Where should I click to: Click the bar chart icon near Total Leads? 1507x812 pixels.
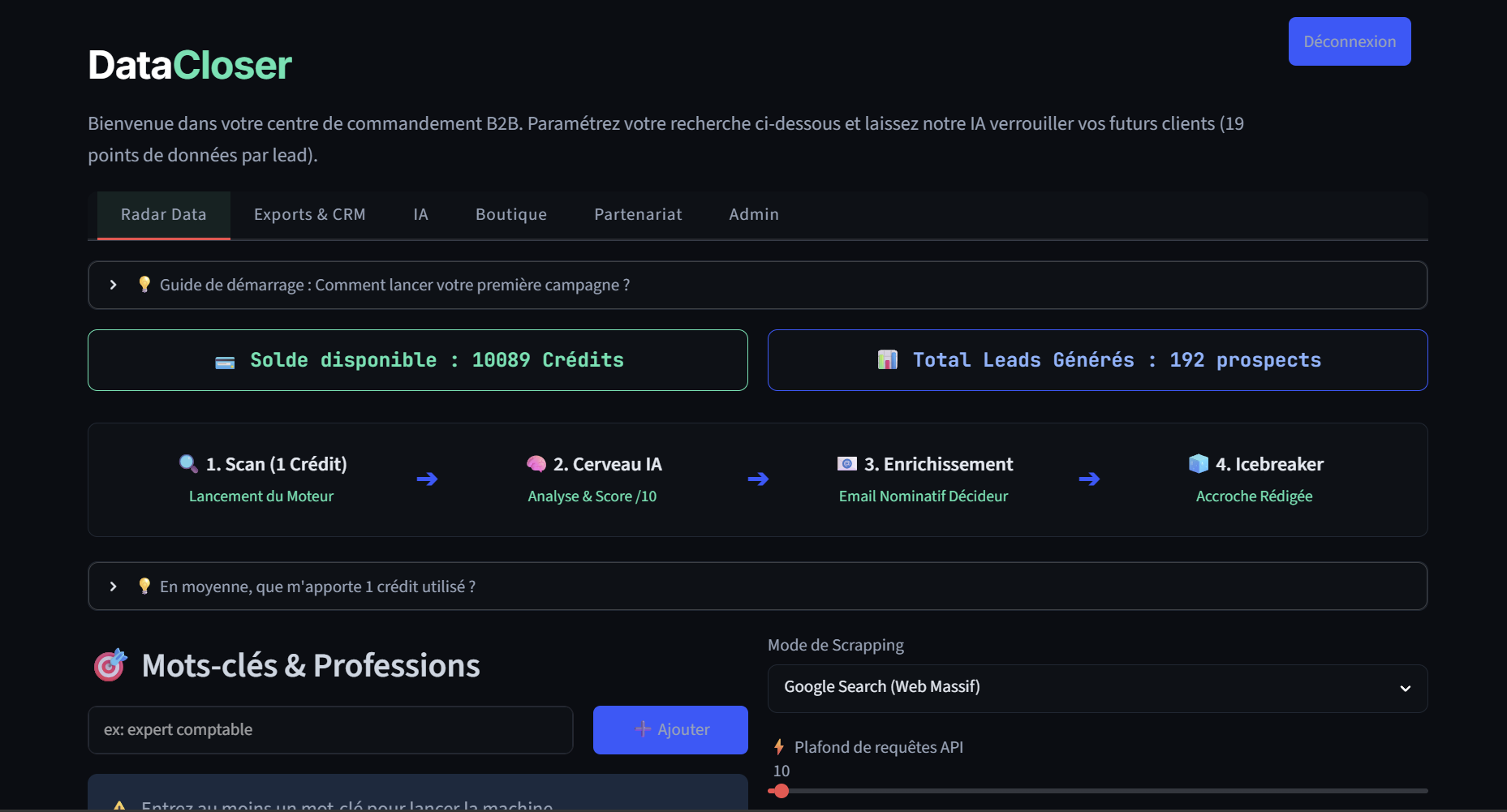(x=888, y=359)
